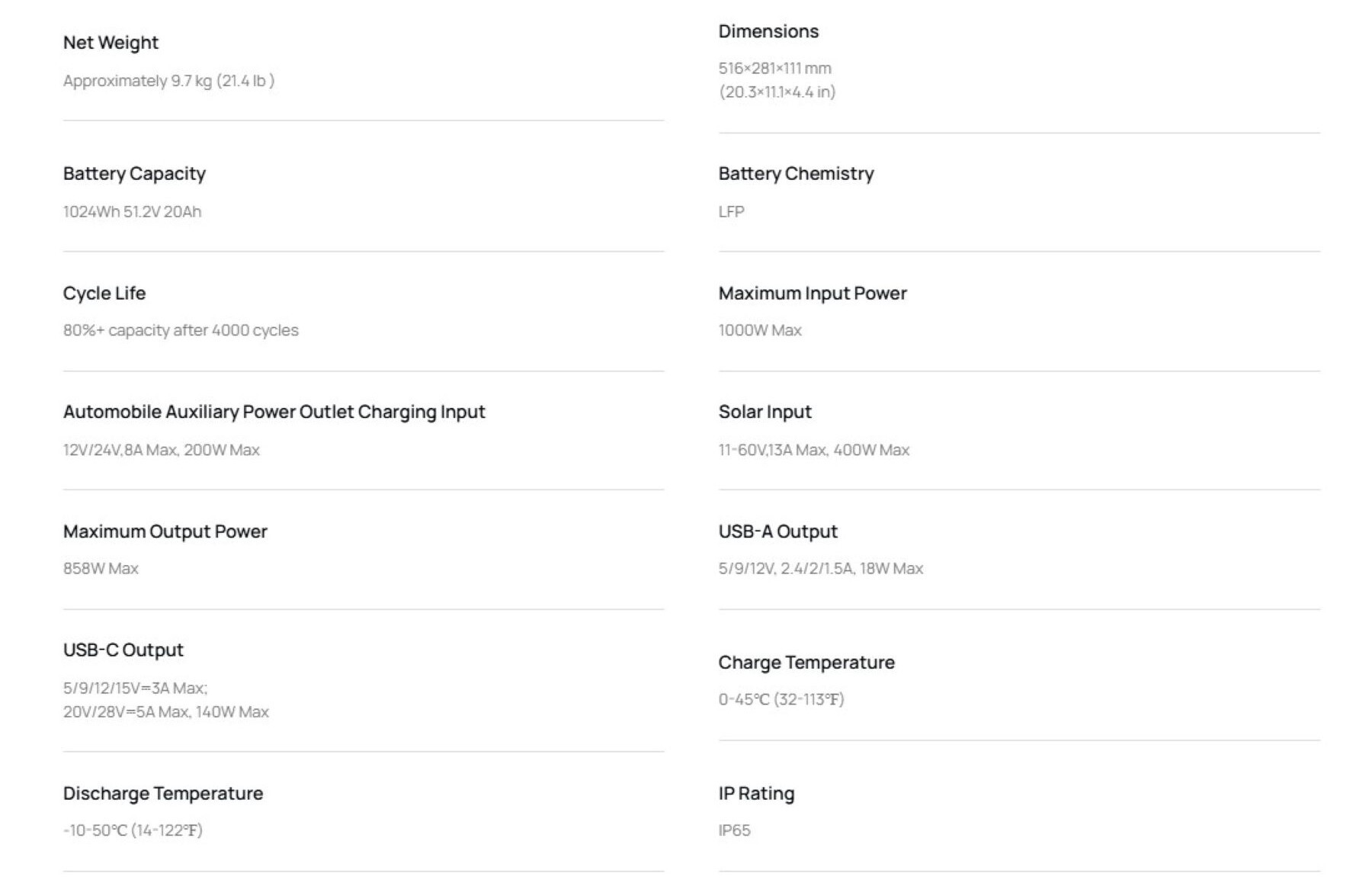The height and width of the screenshot is (886, 1372).
Task: Click the Charge Temperature heading
Action: click(x=806, y=663)
